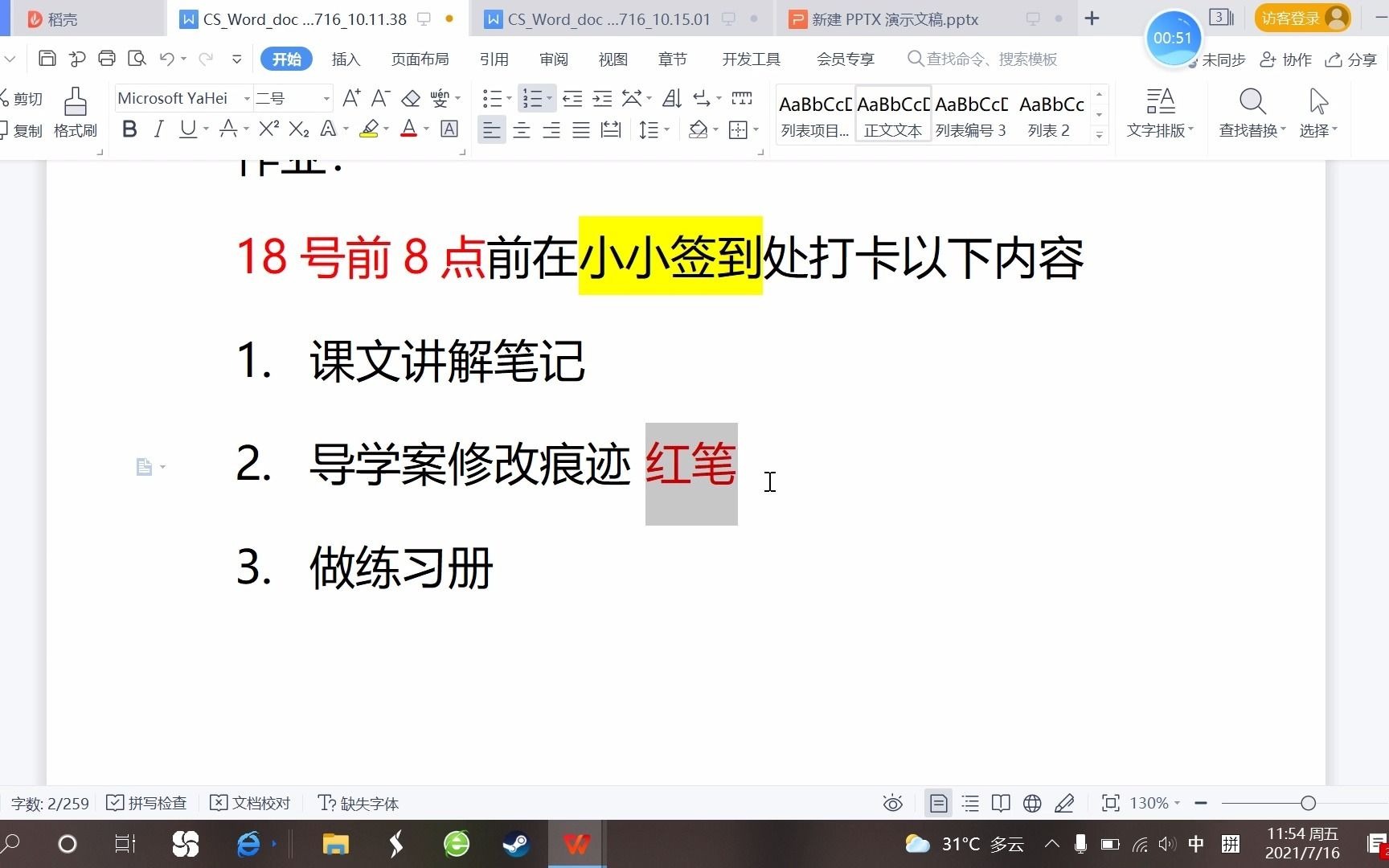The width and height of the screenshot is (1389, 868).
Task: Click the Save document icon
Action: (47, 59)
